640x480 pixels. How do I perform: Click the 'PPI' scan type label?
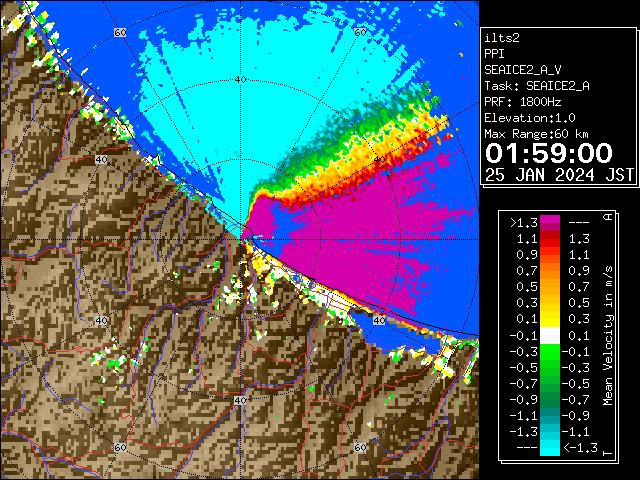494,54
